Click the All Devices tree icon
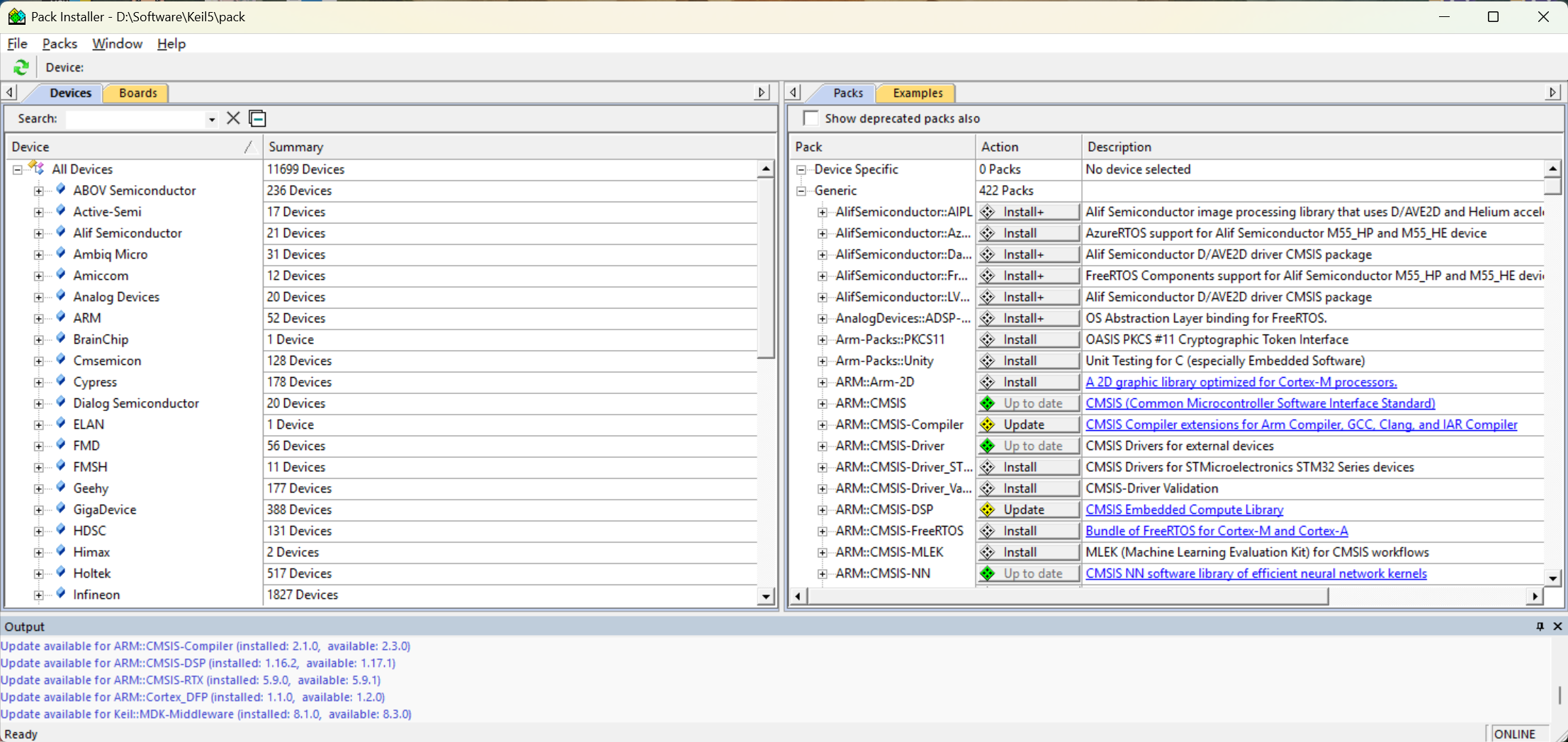The height and width of the screenshot is (742, 1568). 36,168
